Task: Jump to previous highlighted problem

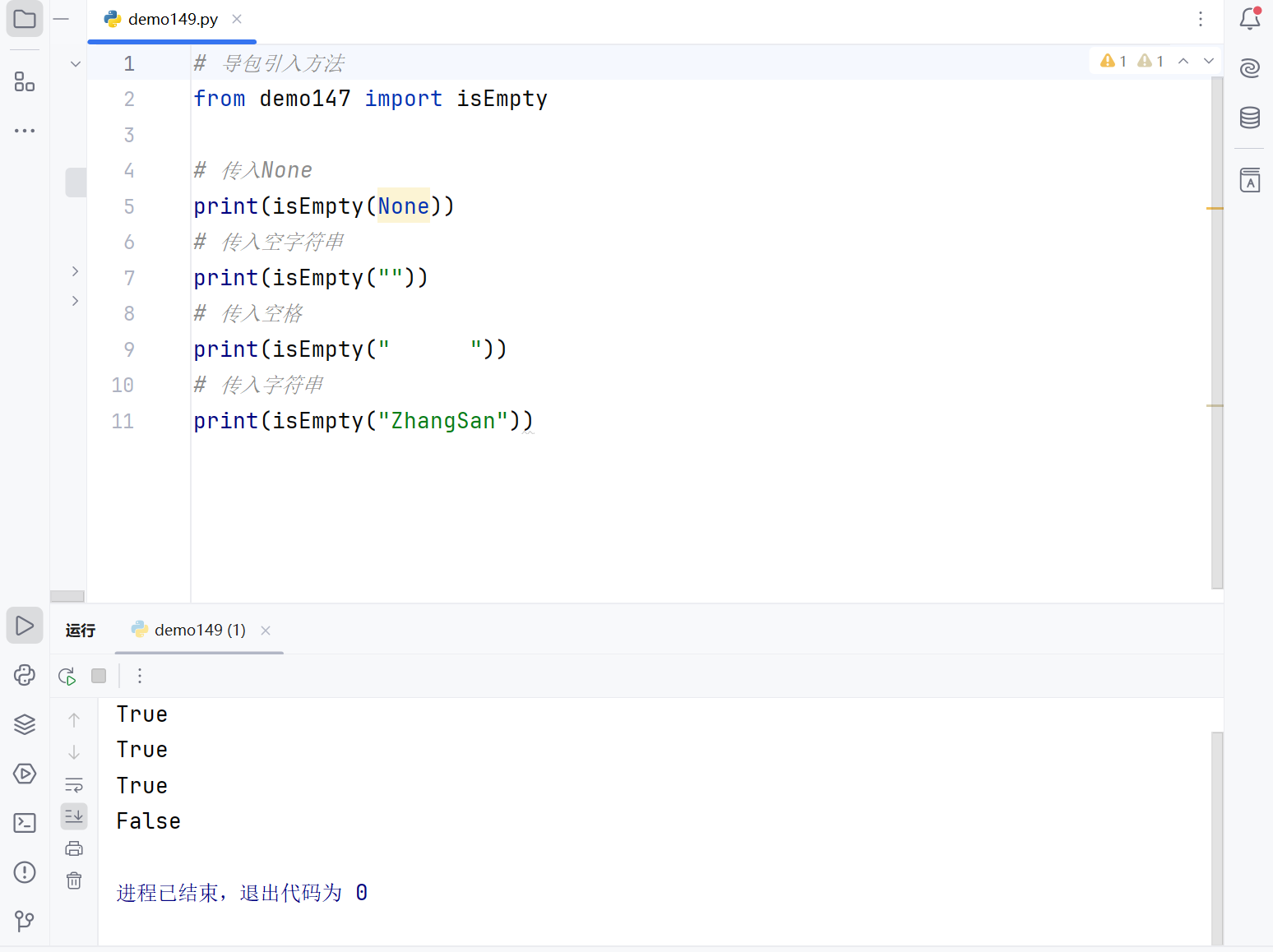Action: click(x=1183, y=61)
